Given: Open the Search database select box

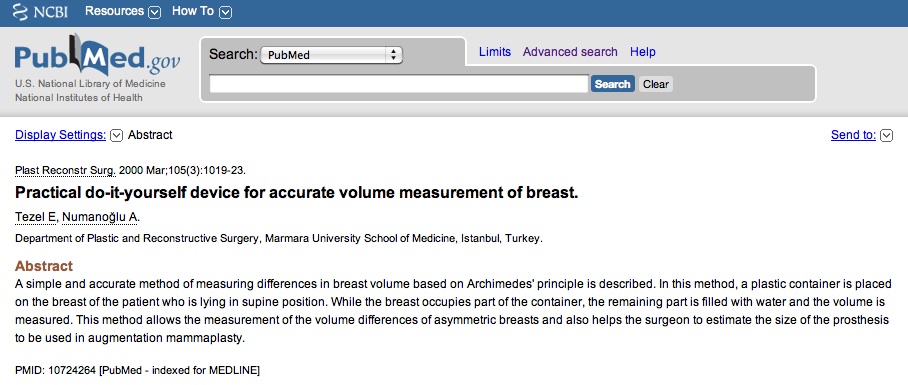Looking at the screenshot, I should [331, 55].
